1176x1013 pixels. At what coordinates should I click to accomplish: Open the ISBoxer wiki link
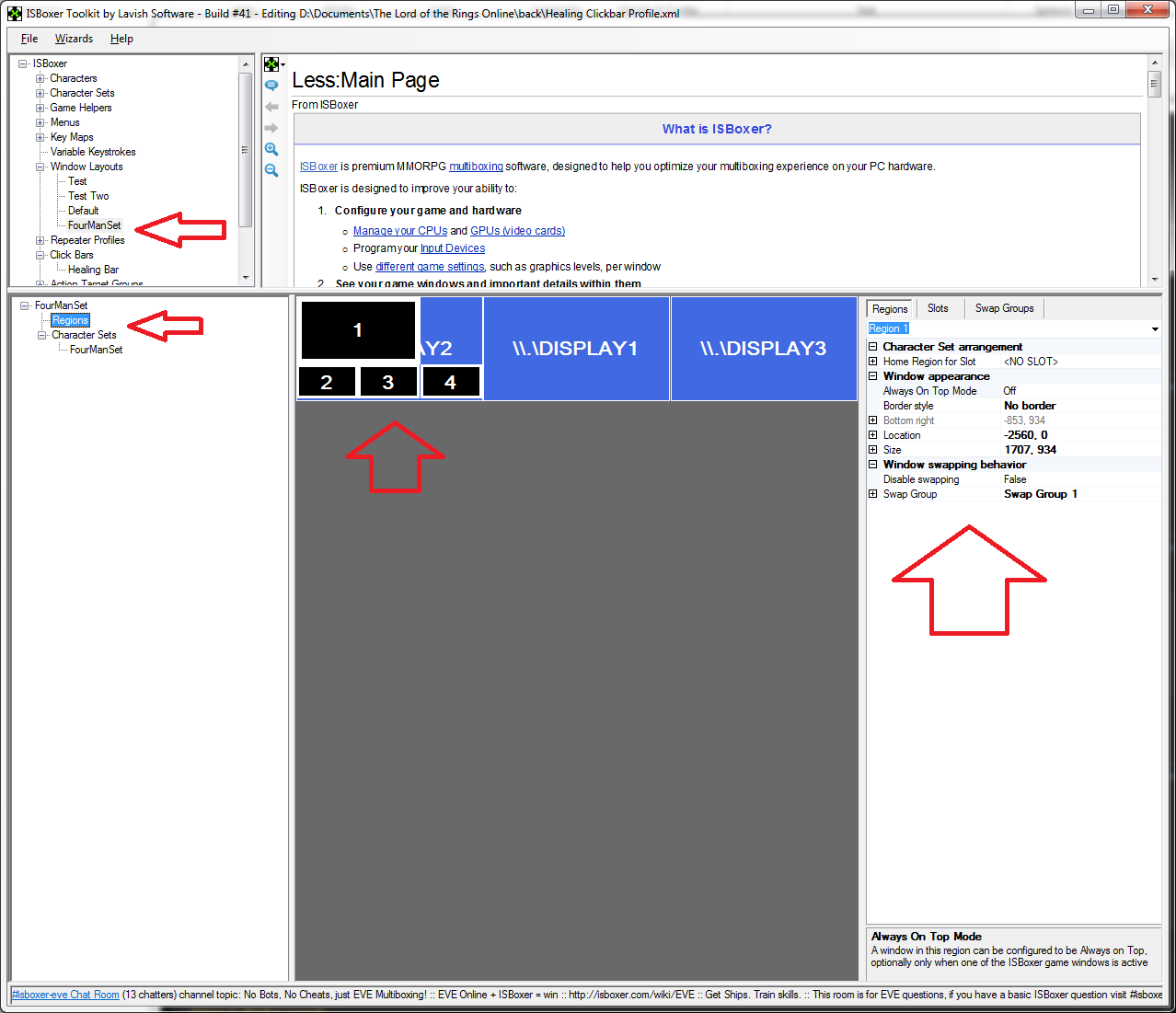[318, 167]
